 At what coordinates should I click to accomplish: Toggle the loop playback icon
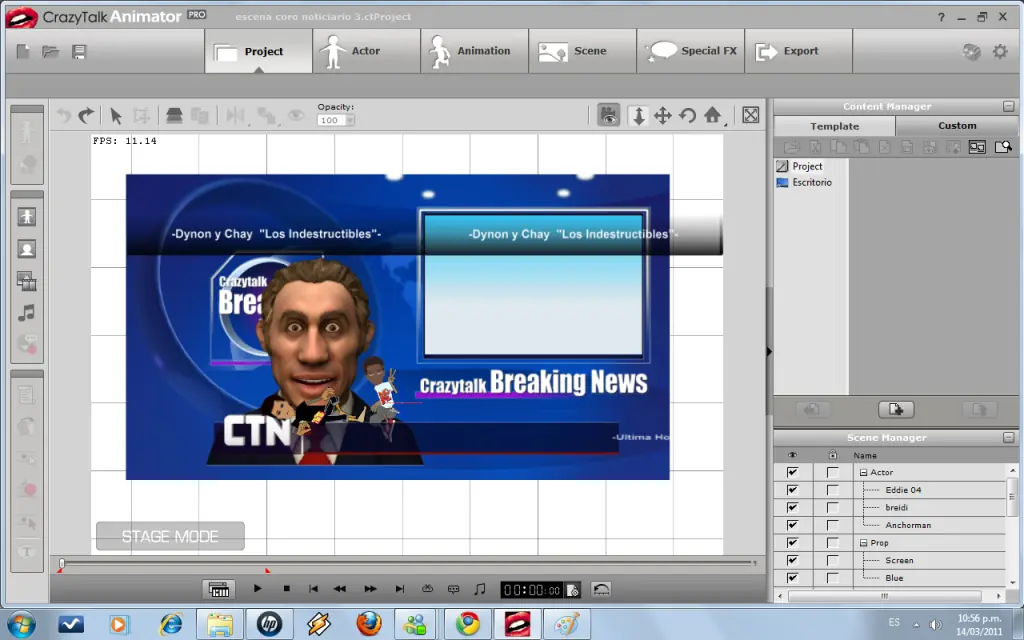click(x=427, y=588)
